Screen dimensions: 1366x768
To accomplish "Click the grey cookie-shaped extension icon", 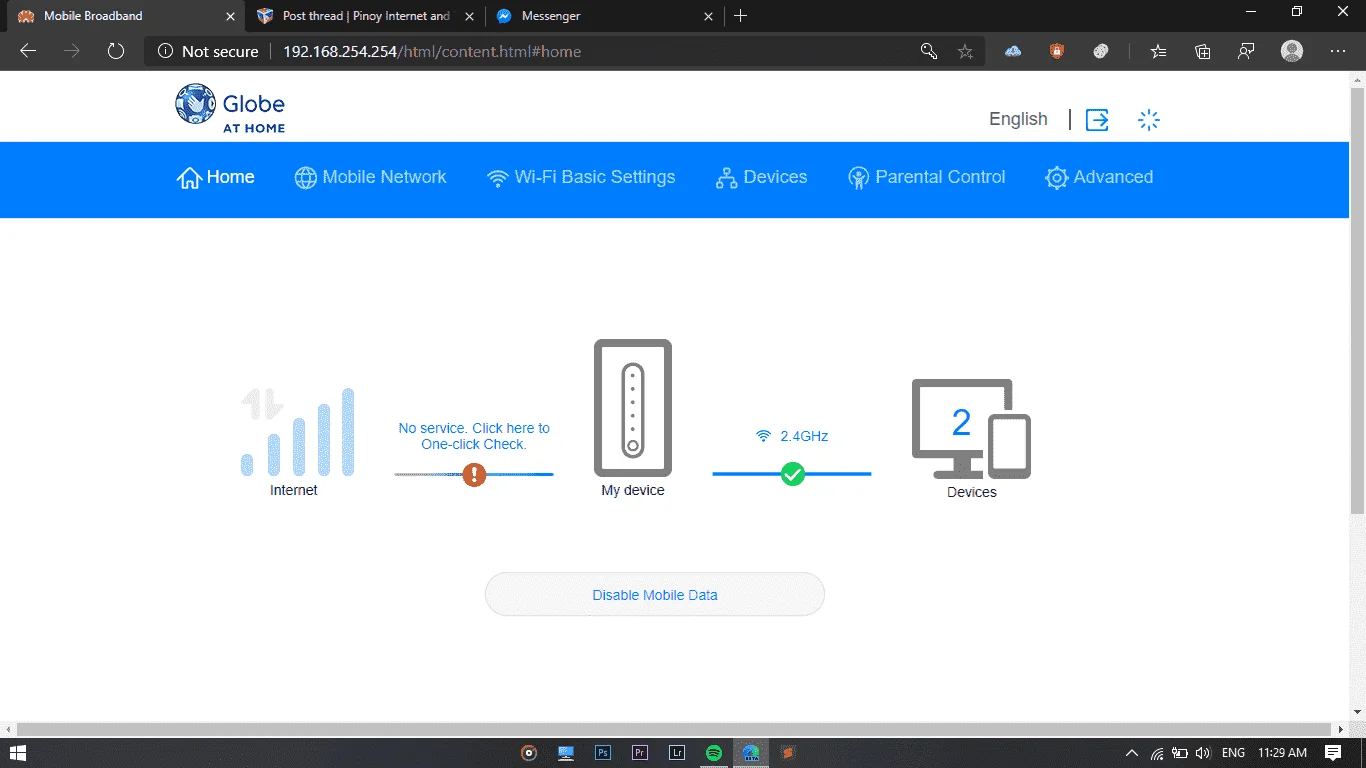I will [x=1101, y=51].
